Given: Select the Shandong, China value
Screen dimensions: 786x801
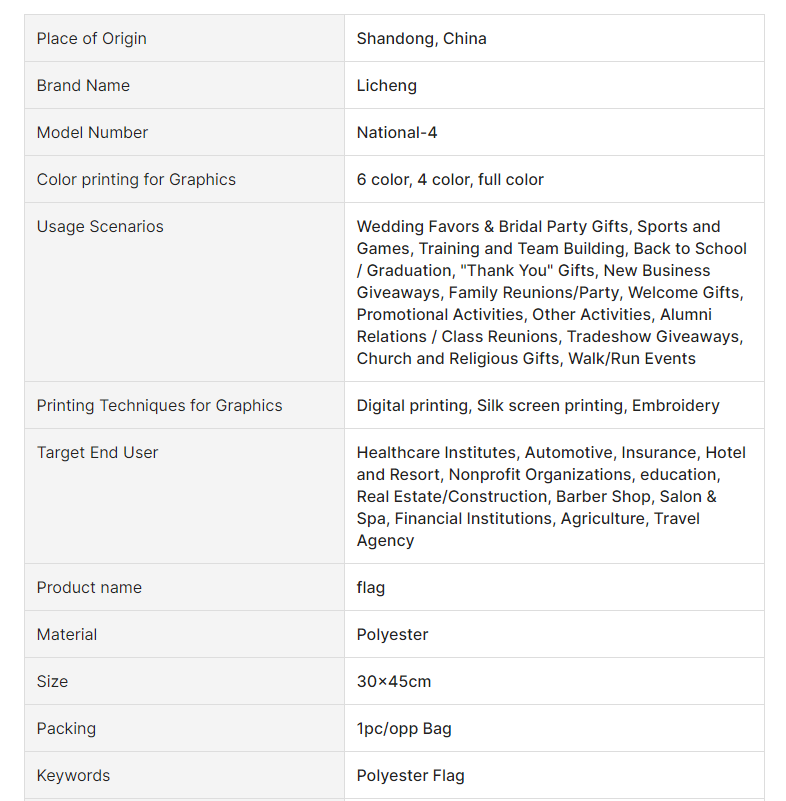Looking at the screenshot, I should coord(421,39).
